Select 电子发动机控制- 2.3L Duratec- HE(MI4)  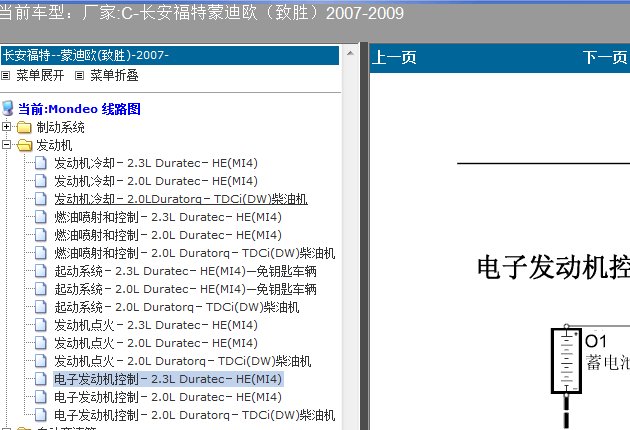click(x=168, y=379)
